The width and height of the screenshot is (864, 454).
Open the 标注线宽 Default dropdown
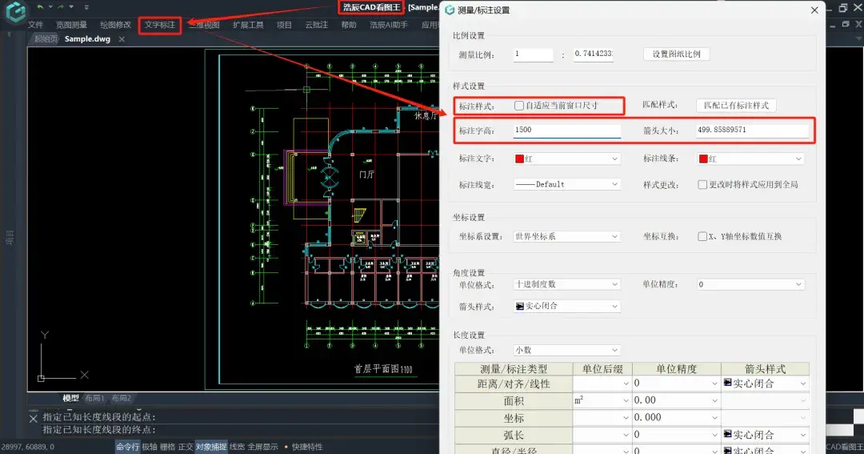click(567, 185)
